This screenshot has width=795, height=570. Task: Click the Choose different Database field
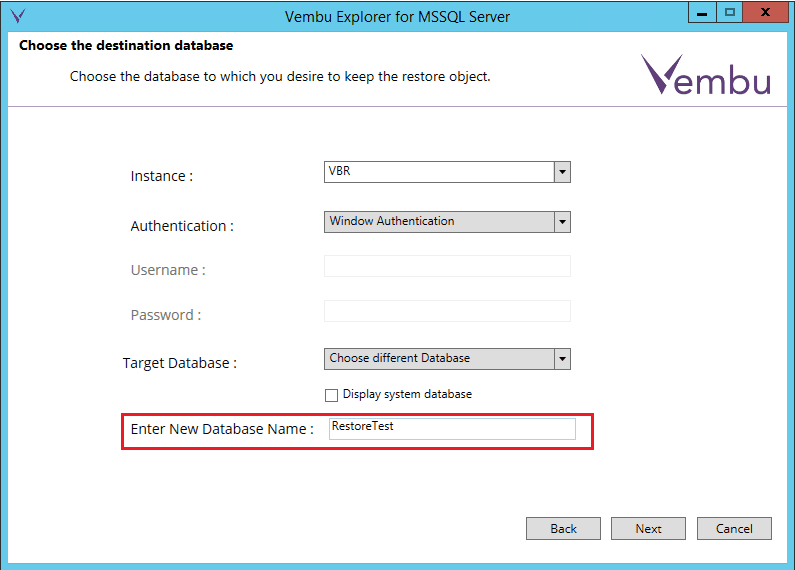click(x=439, y=359)
